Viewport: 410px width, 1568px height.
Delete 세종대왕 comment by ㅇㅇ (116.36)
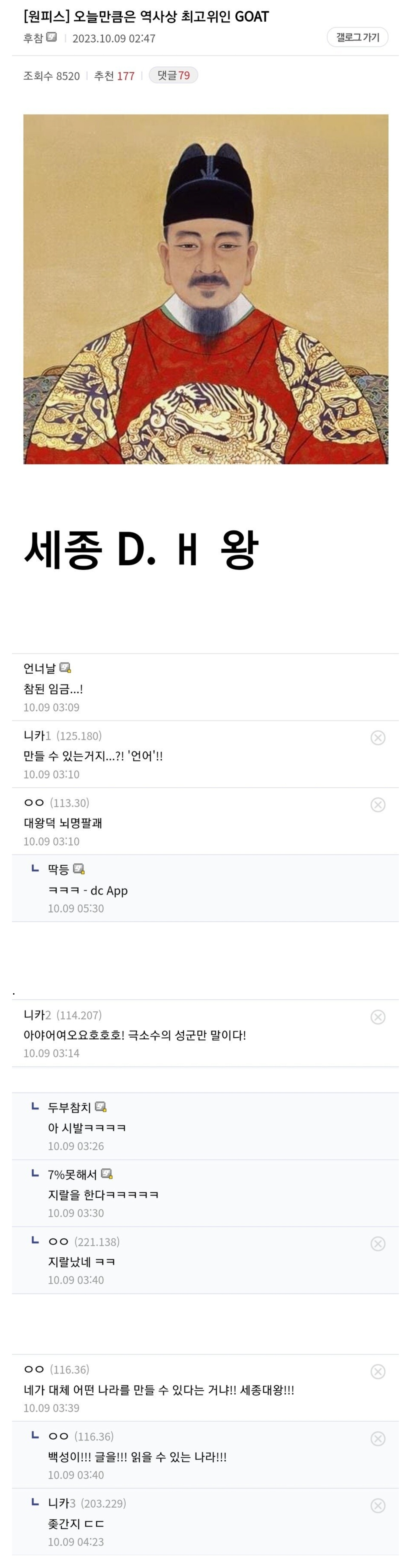(378, 1371)
